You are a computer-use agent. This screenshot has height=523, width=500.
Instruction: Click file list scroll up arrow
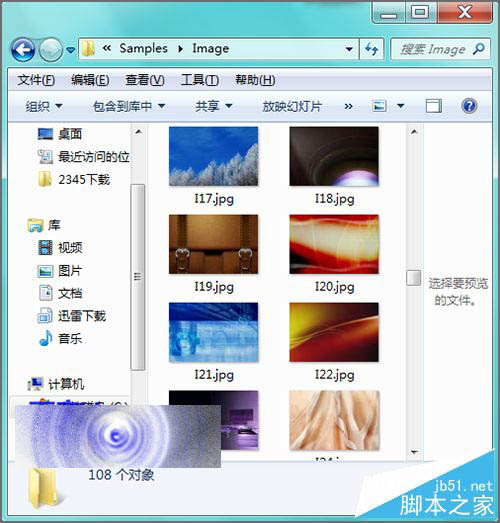[414, 132]
